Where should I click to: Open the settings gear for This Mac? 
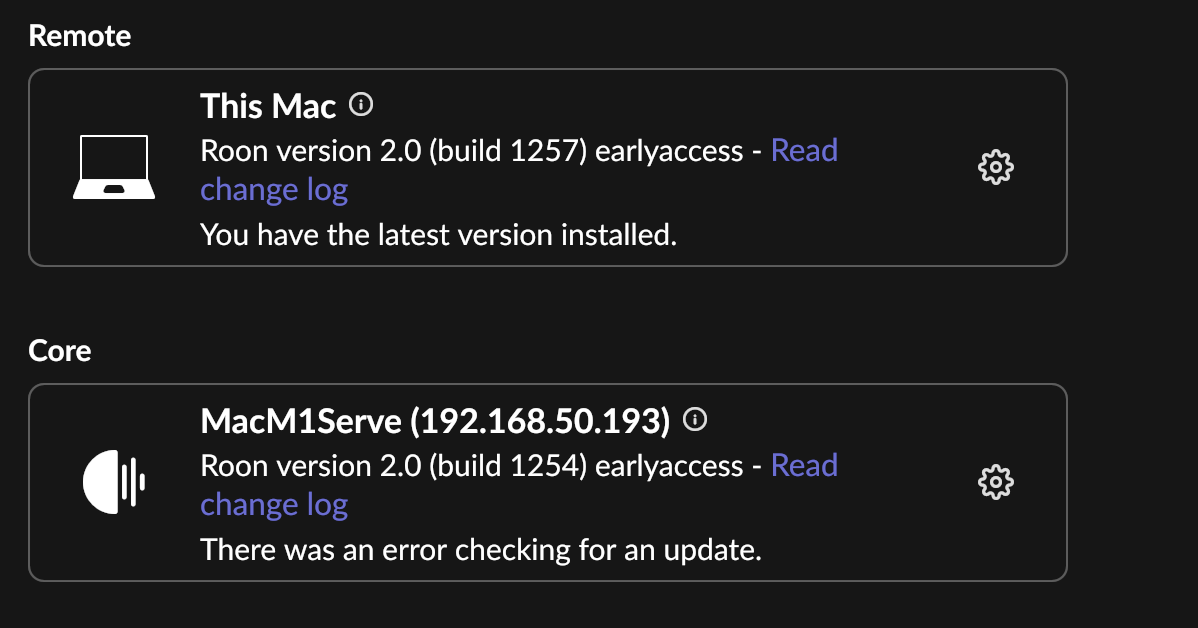[x=996, y=167]
